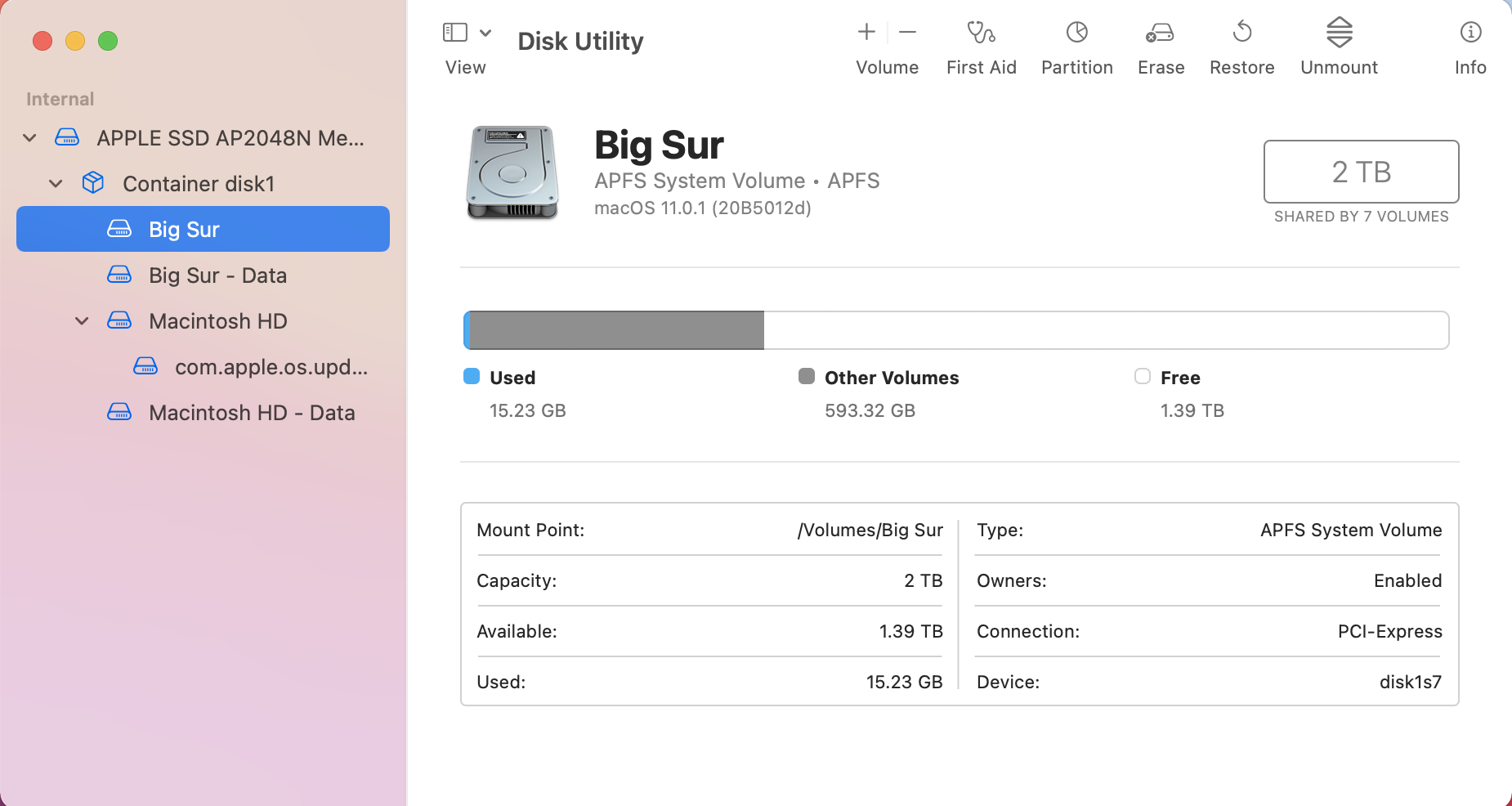Select Macintosh HD volume row
Viewport: 1512px width, 806px height.
pos(203,321)
